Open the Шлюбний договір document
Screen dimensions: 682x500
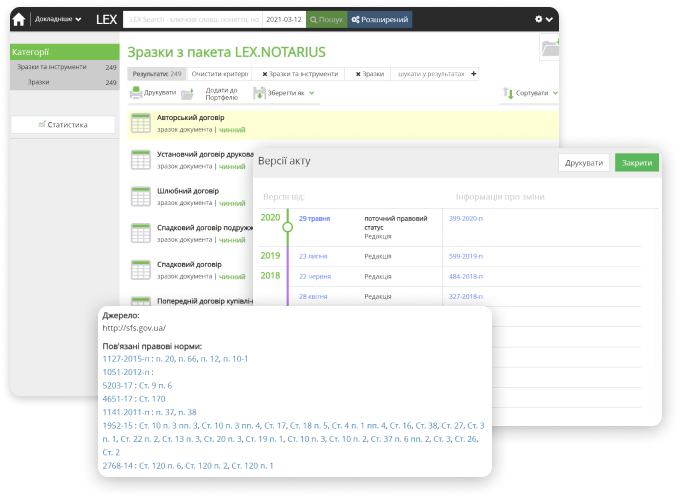point(188,191)
